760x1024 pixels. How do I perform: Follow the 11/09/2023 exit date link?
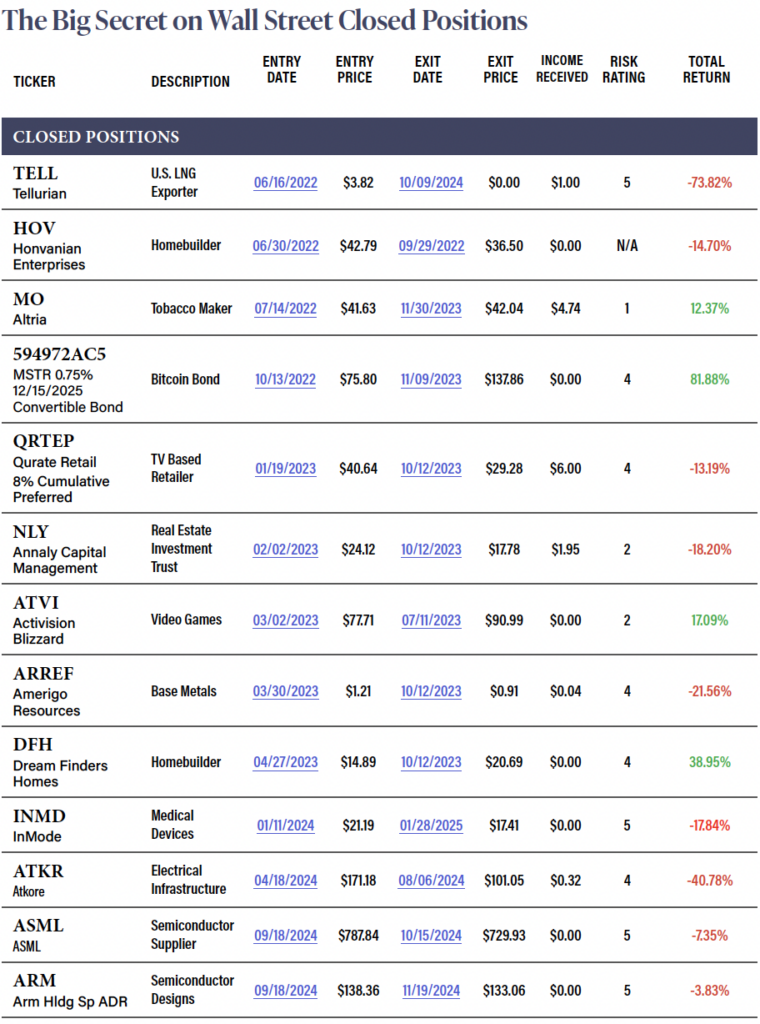(x=431, y=380)
